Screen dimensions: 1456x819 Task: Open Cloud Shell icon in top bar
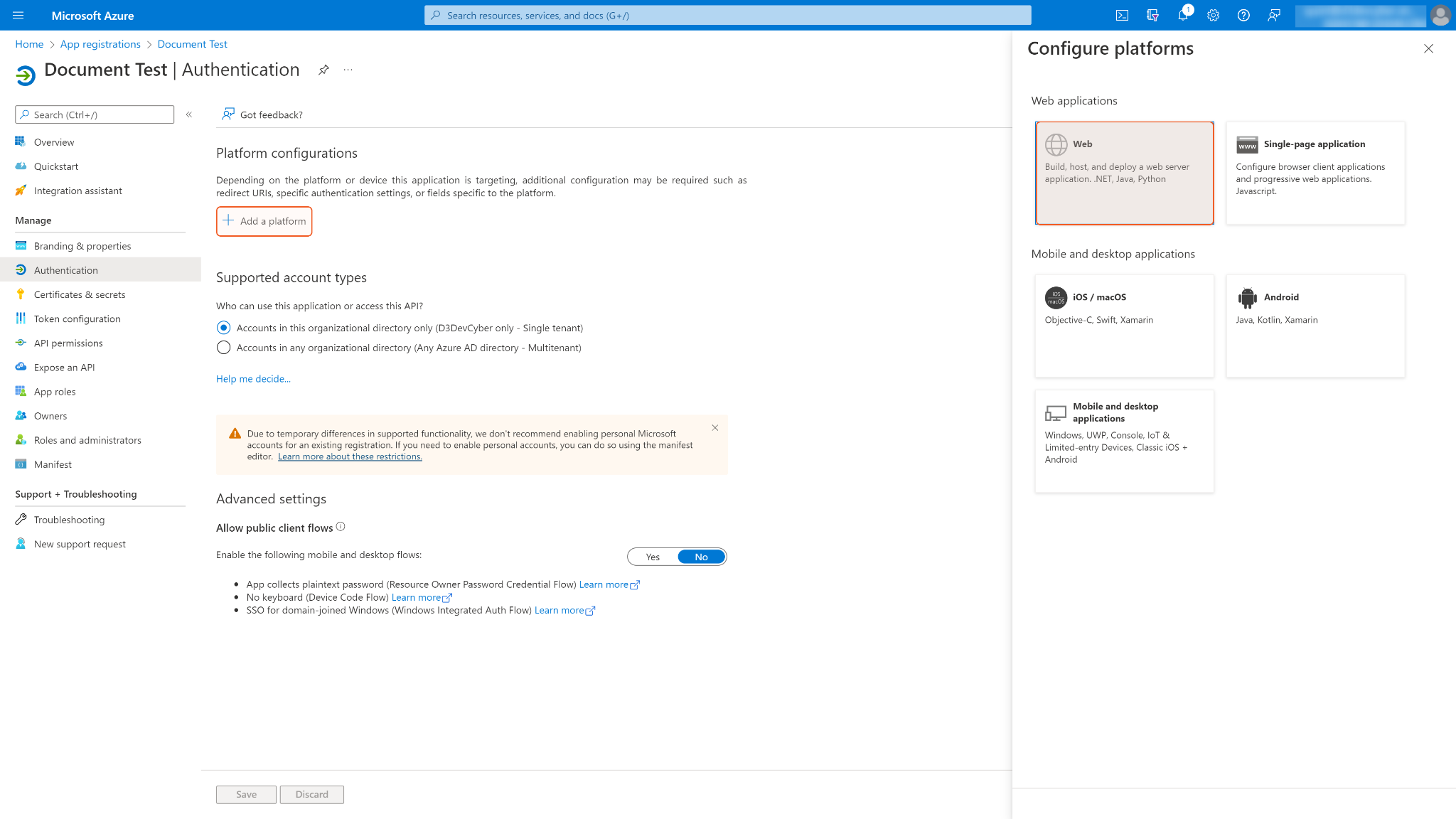tap(1122, 15)
